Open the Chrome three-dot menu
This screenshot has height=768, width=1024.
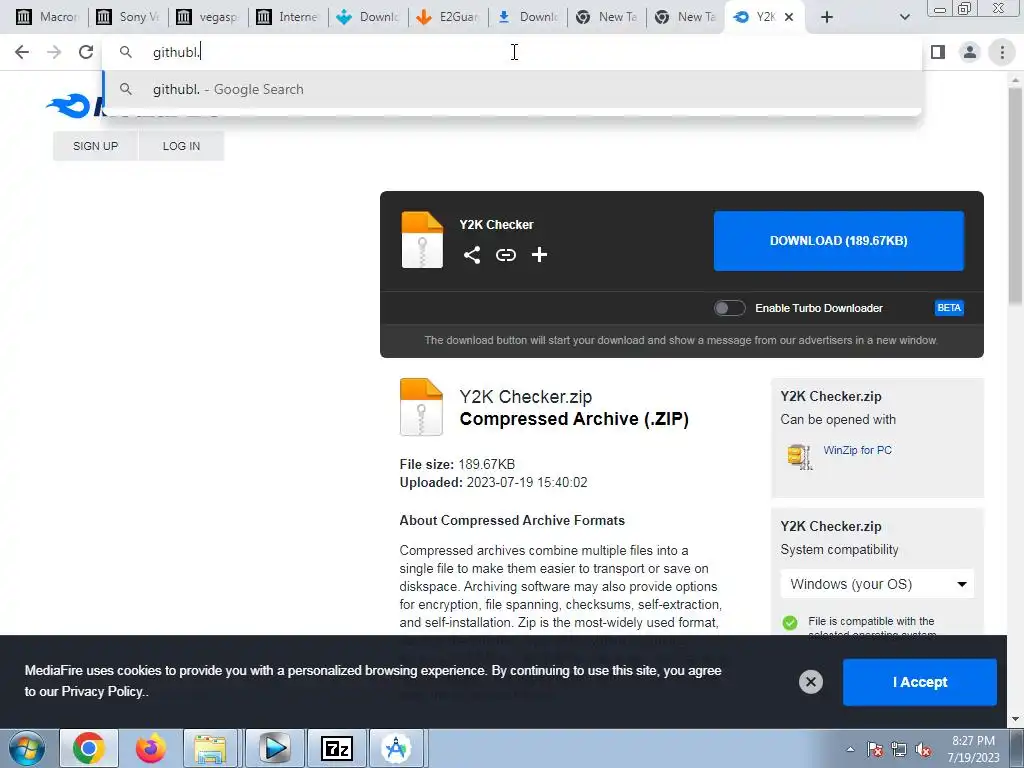1002,52
